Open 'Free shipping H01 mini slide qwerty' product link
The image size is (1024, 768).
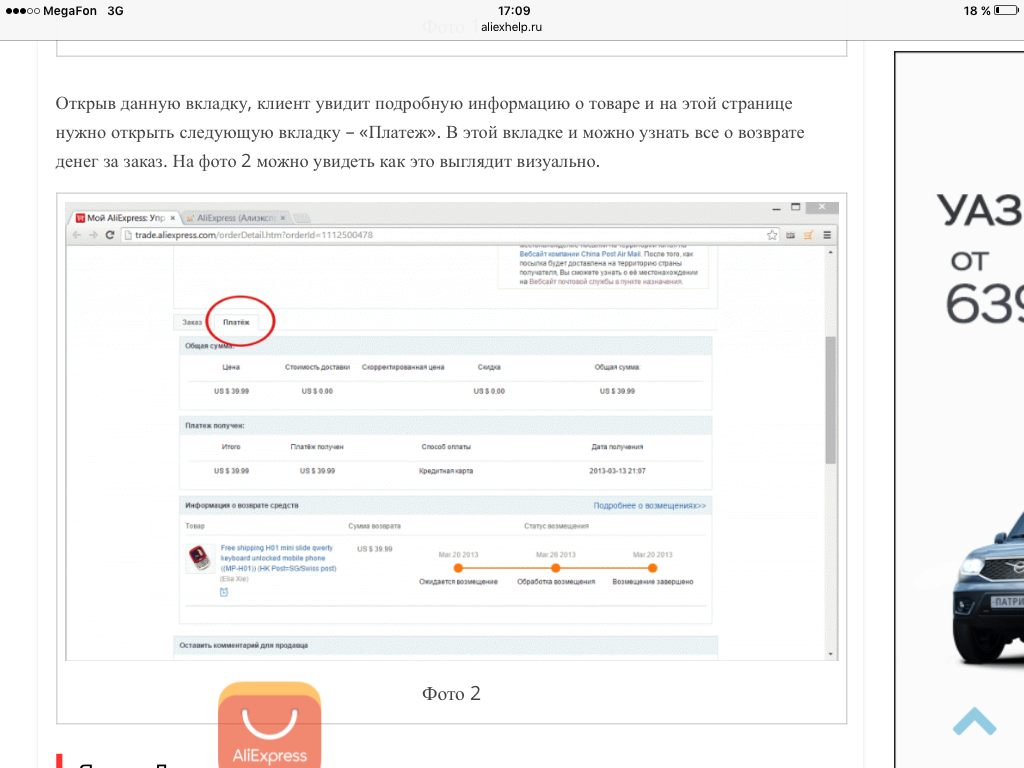pos(278,558)
